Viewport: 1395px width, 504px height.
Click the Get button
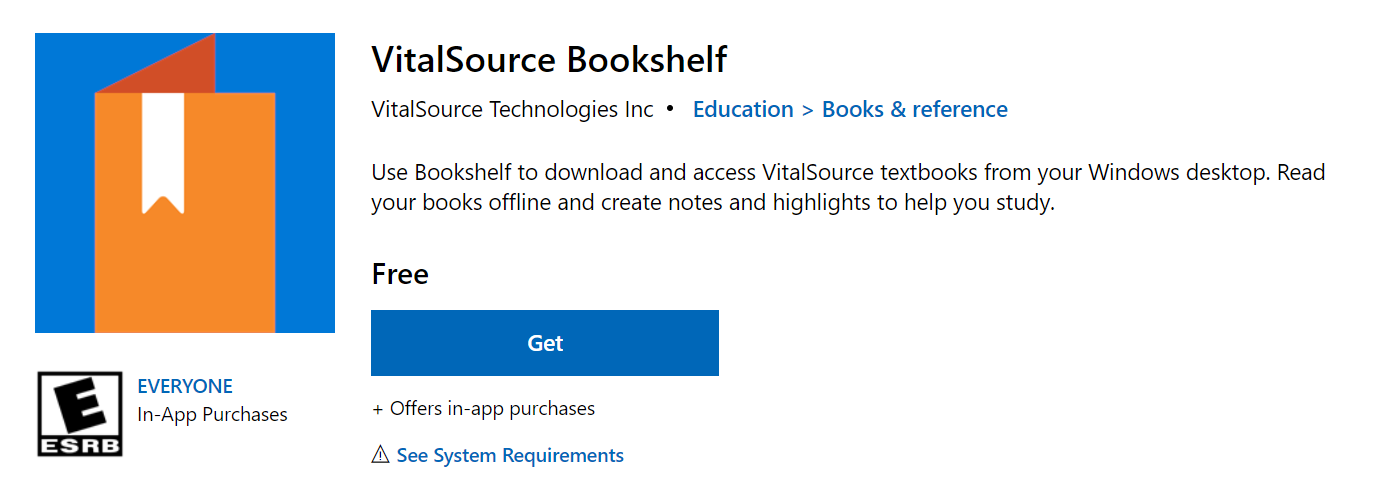coord(545,343)
